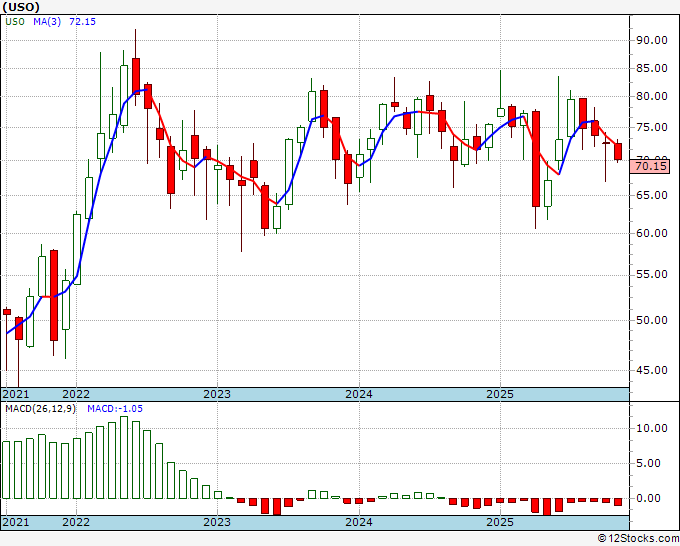Select the 55.00 price axis label
Viewport: 680px width, 546px height.
(x=652, y=275)
